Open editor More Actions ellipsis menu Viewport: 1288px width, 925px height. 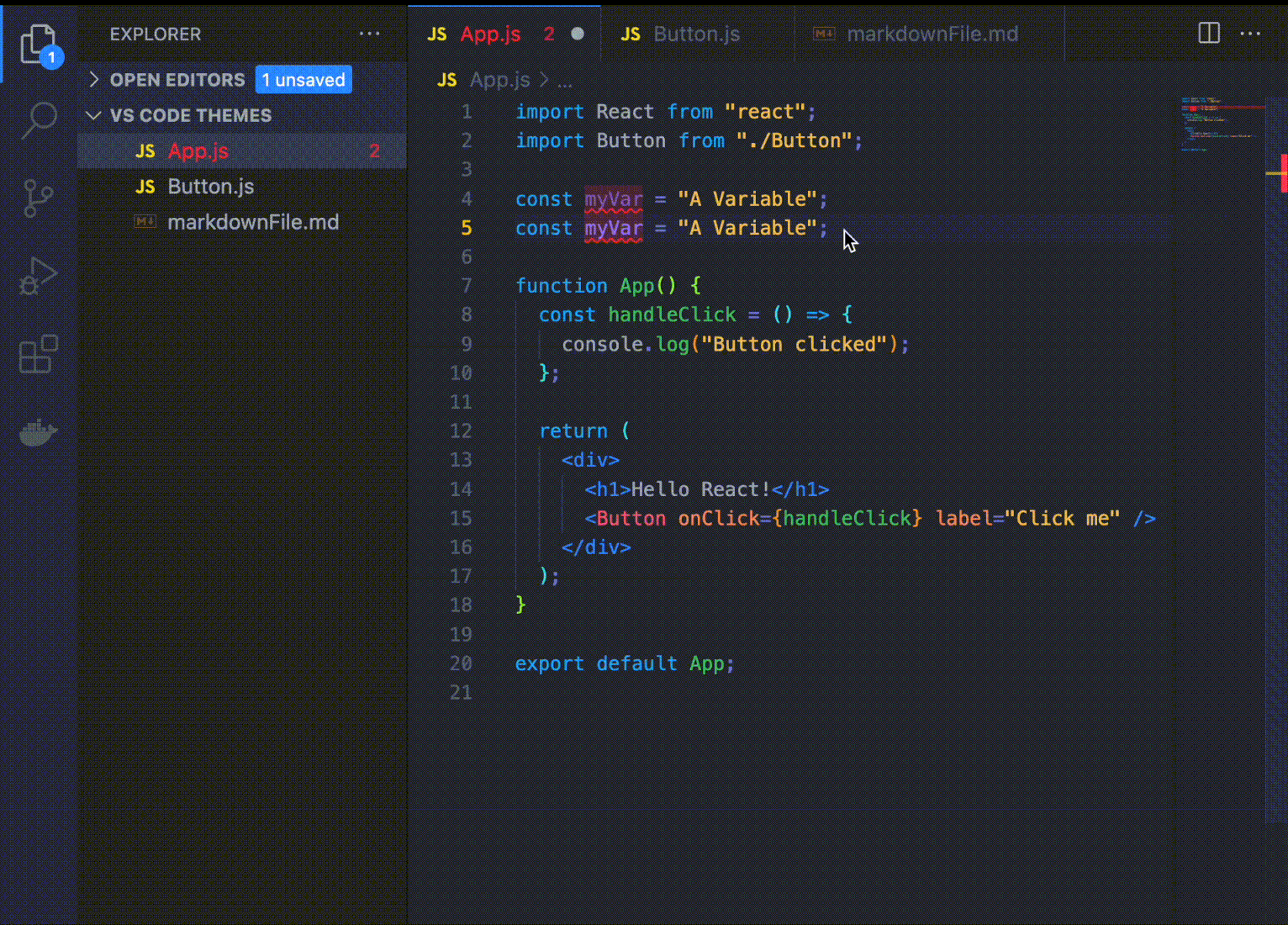tap(1250, 34)
